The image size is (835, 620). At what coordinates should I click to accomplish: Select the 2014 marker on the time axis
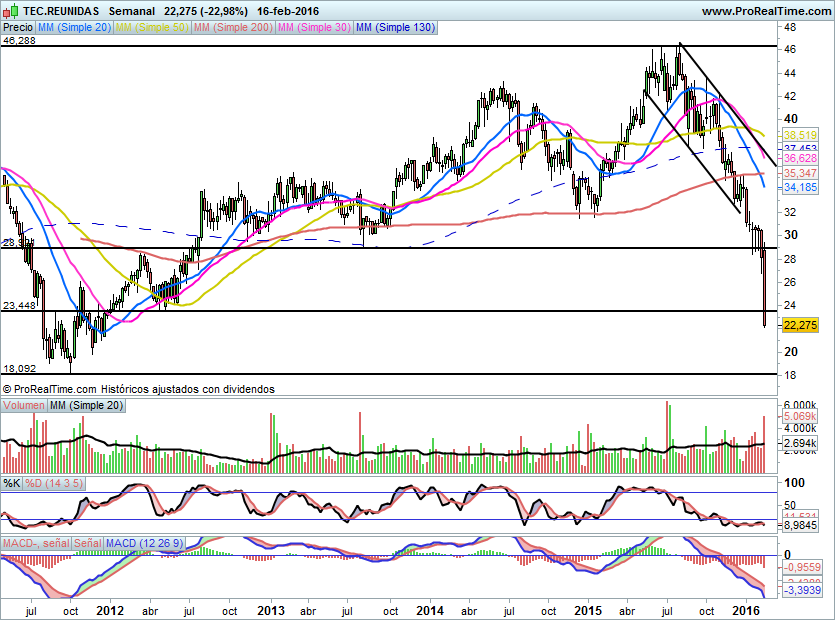(430, 610)
